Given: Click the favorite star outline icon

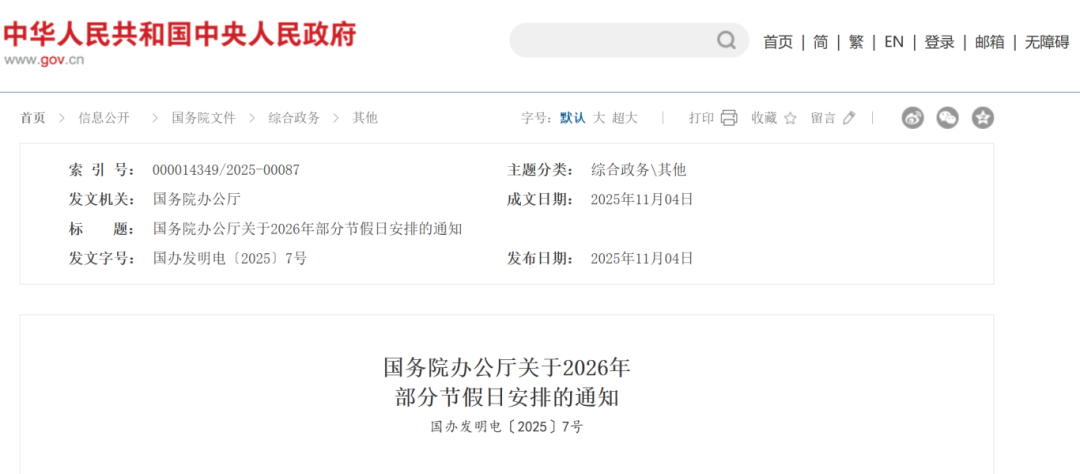Looking at the screenshot, I should 791,118.
